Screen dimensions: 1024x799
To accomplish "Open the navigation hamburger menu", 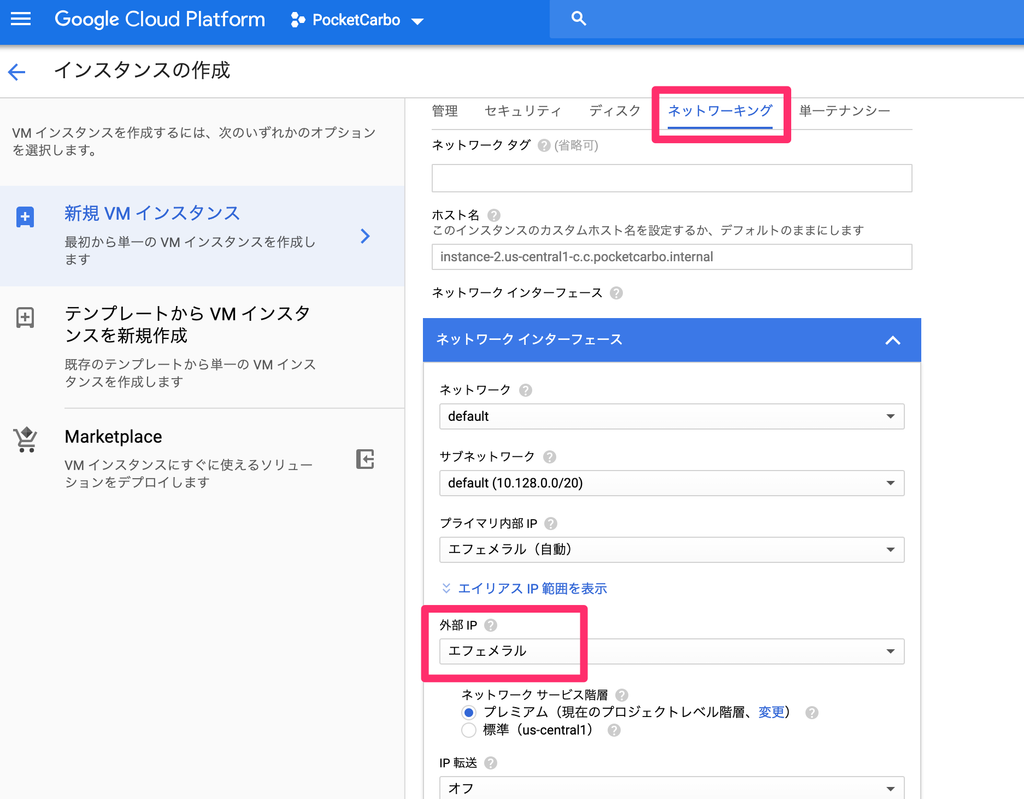I will (x=21, y=18).
